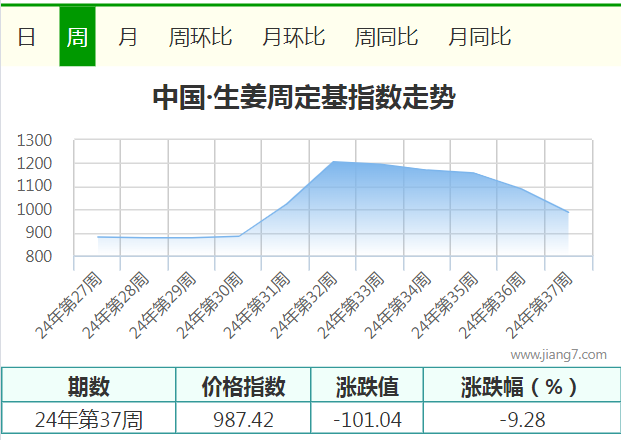The width and height of the screenshot is (621, 440).
Task: Click the www.jiang7.com chart credit
Action: tap(558, 354)
